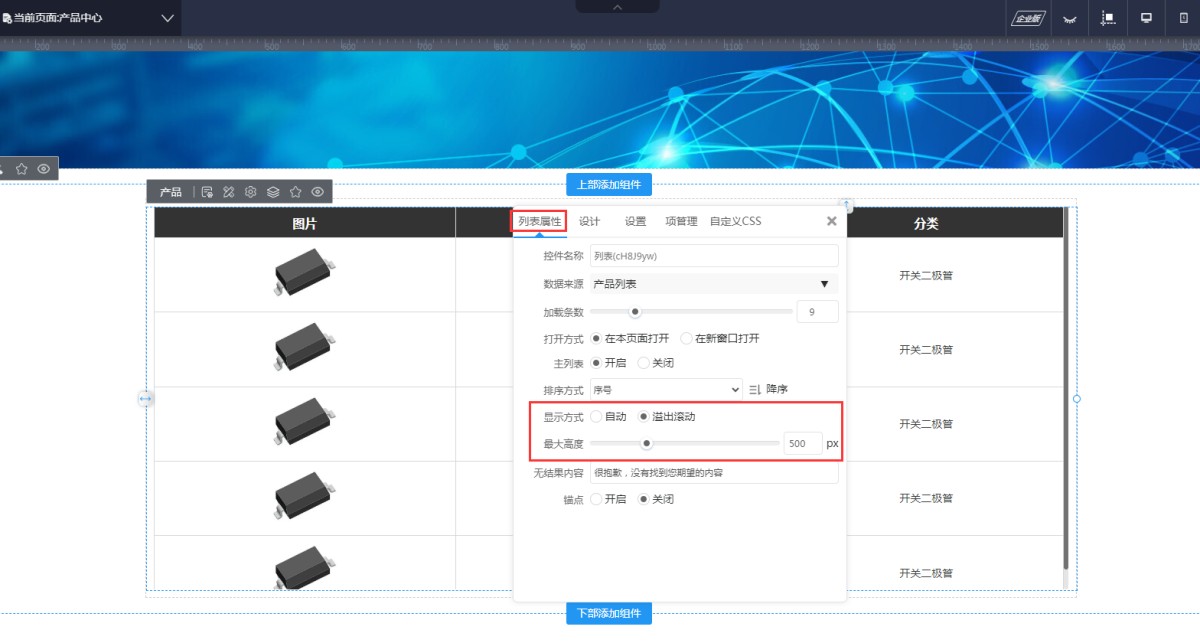Click the star icon in 产品 toolbar
This screenshot has height=643, width=1200.
point(295,192)
